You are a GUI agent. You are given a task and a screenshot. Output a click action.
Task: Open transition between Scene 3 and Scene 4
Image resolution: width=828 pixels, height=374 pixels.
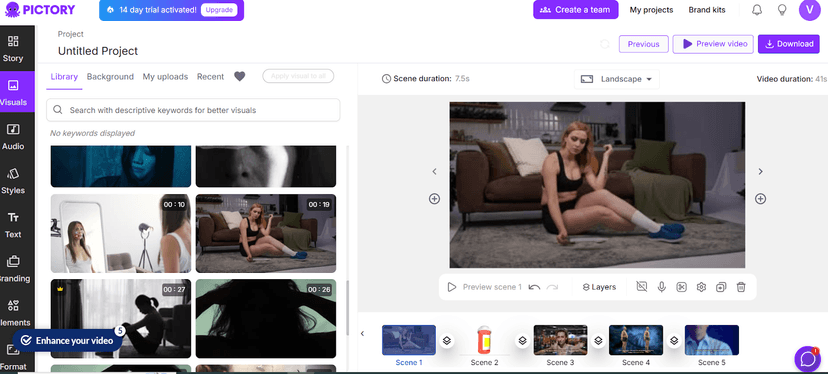point(598,341)
